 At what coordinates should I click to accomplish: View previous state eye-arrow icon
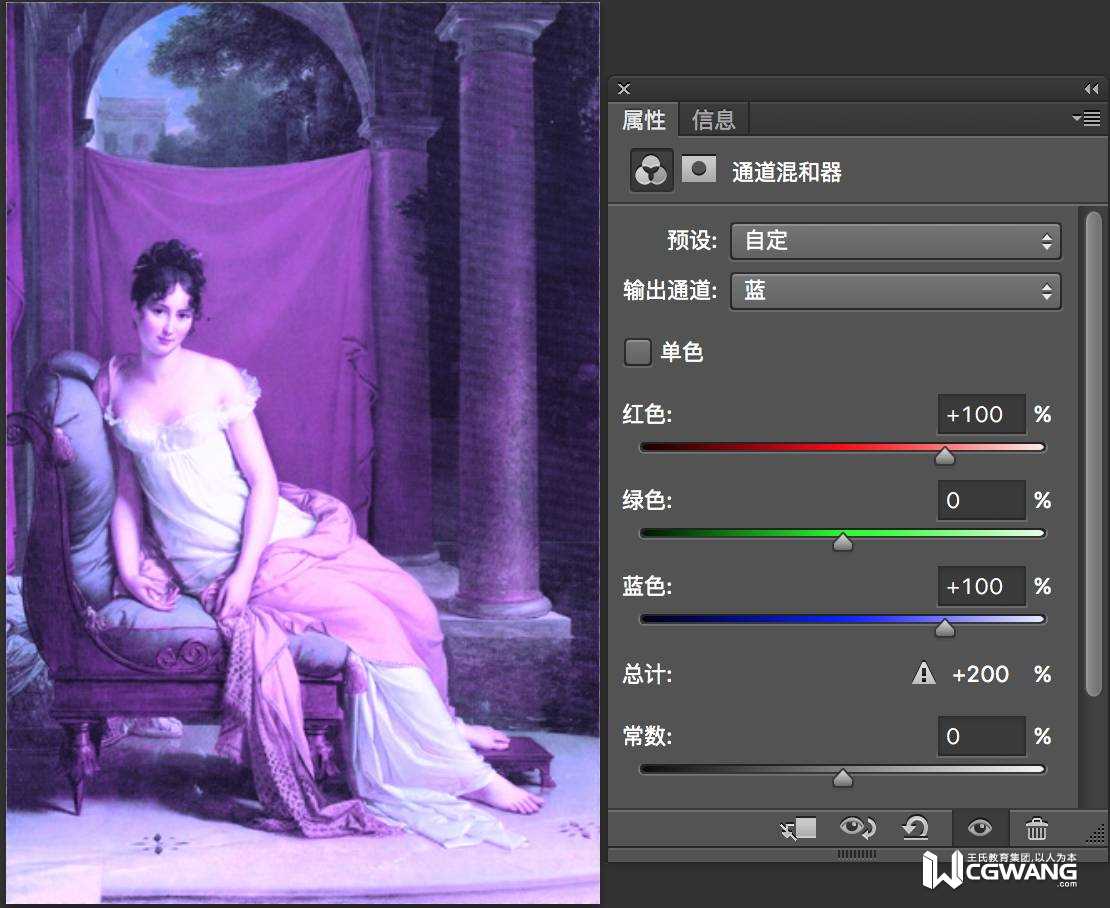click(857, 827)
